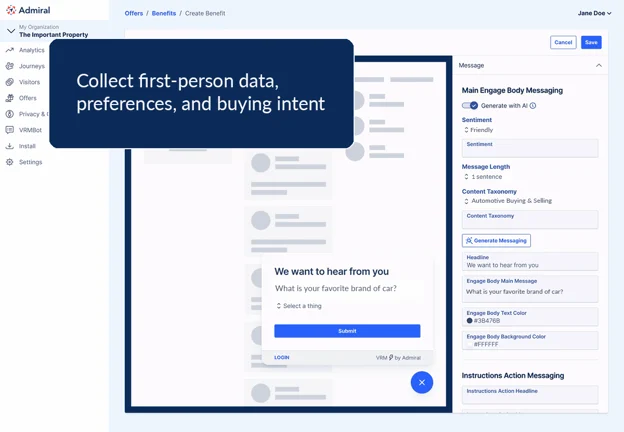This screenshot has height=432, width=624.
Task: Click the Privacy sidebar icon
Action: [x=10, y=114]
